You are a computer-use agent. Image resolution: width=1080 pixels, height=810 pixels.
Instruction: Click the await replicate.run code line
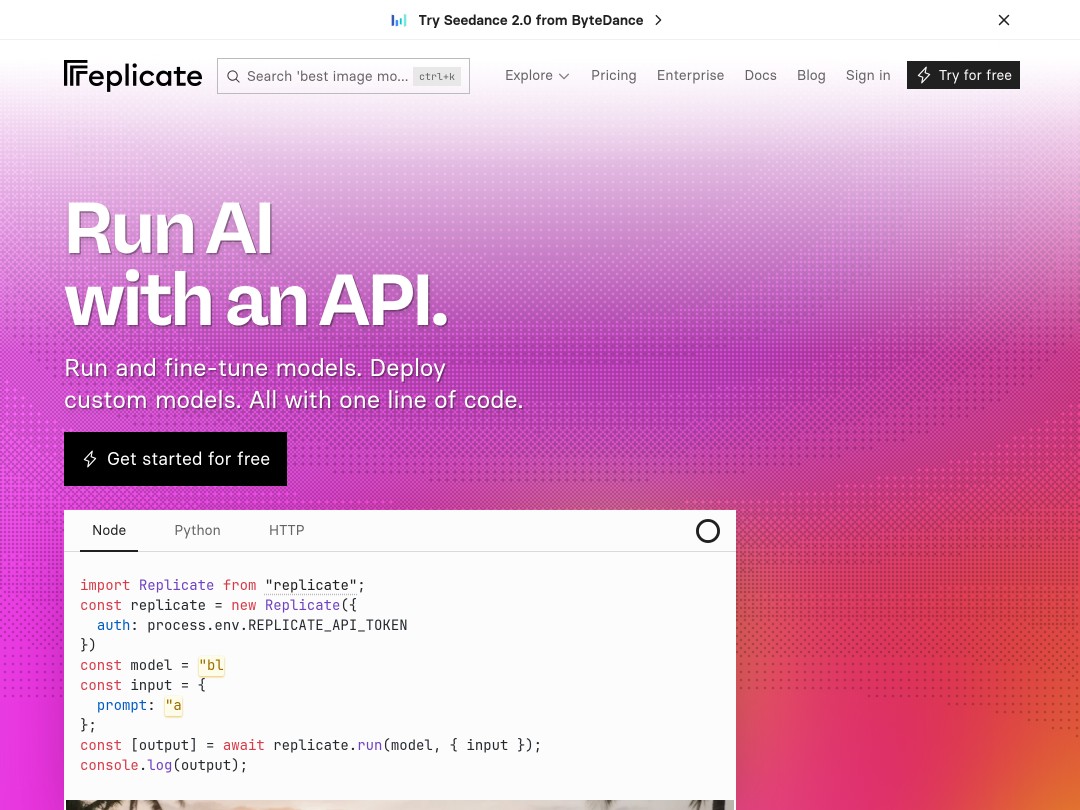[x=311, y=745]
